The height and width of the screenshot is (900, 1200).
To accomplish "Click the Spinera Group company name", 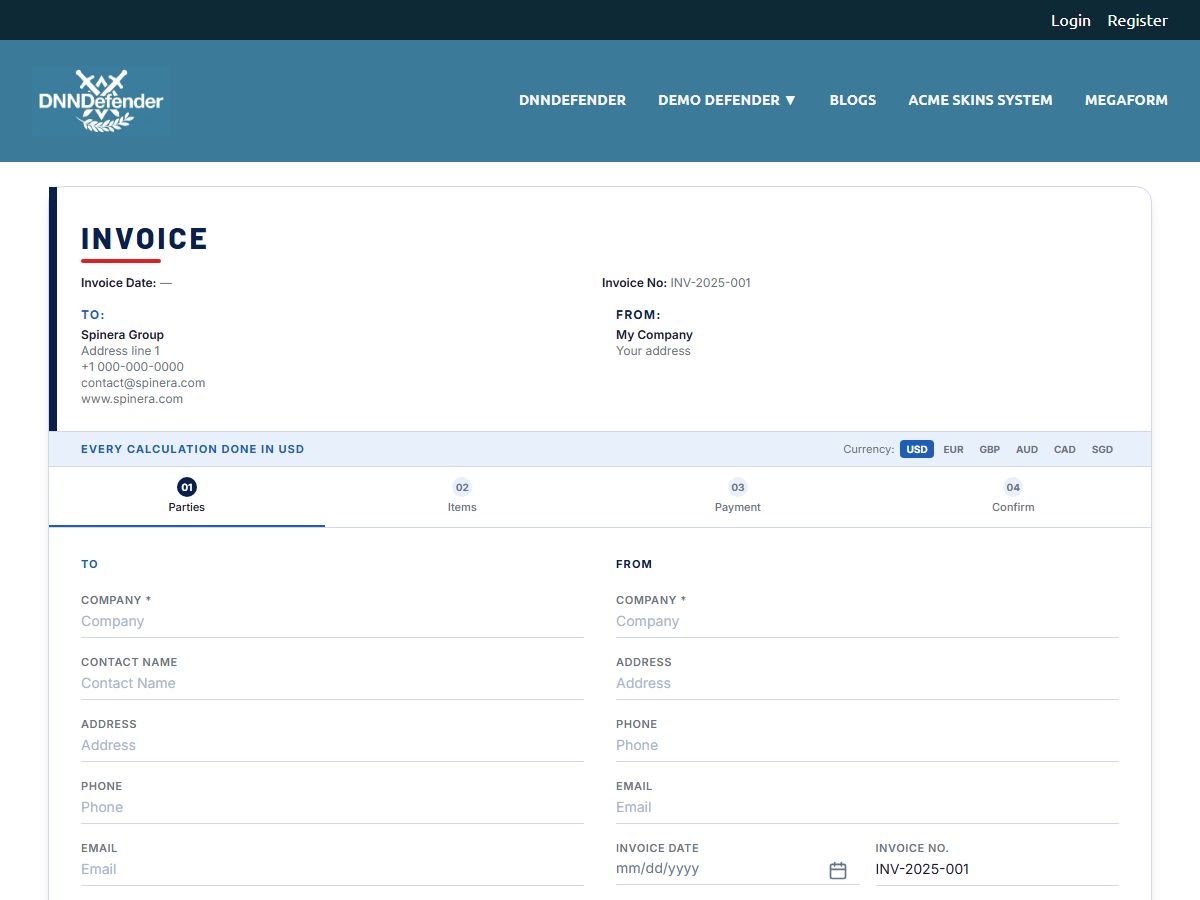I will 122,335.
